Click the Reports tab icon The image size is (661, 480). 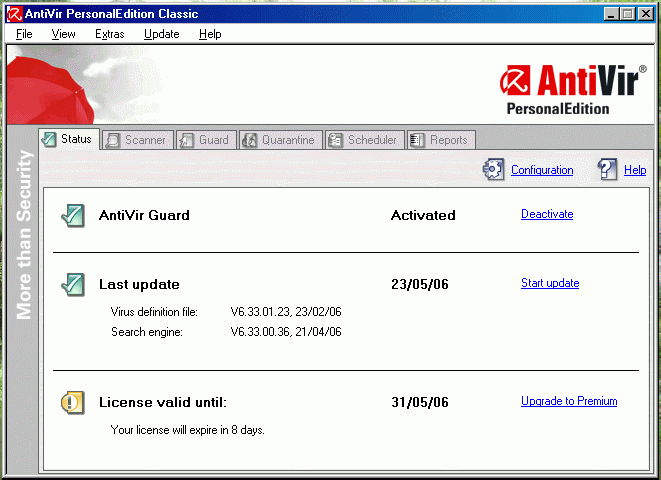[x=417, y=140]
